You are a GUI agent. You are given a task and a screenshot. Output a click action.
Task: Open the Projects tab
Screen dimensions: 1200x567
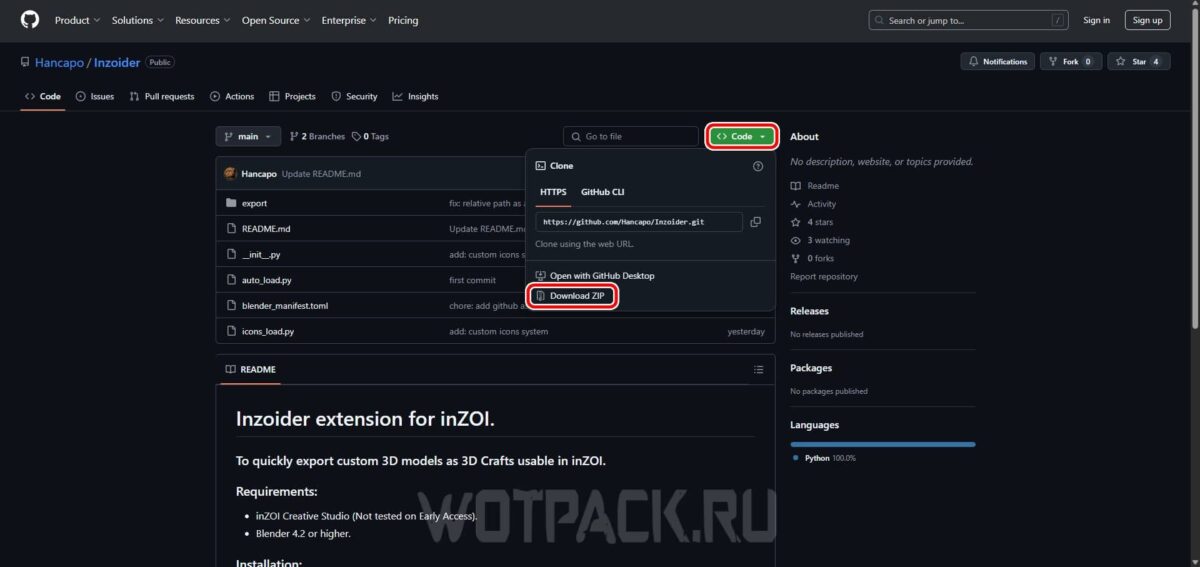click(x=292, y=96)
